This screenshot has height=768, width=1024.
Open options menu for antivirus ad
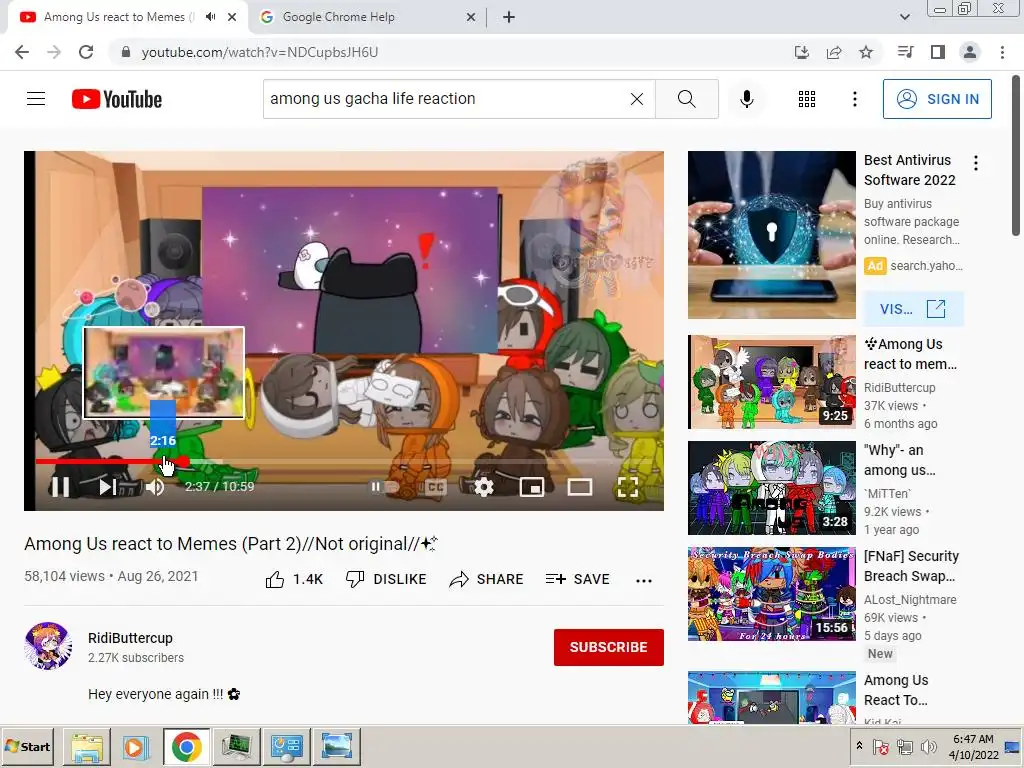point(976,163)
